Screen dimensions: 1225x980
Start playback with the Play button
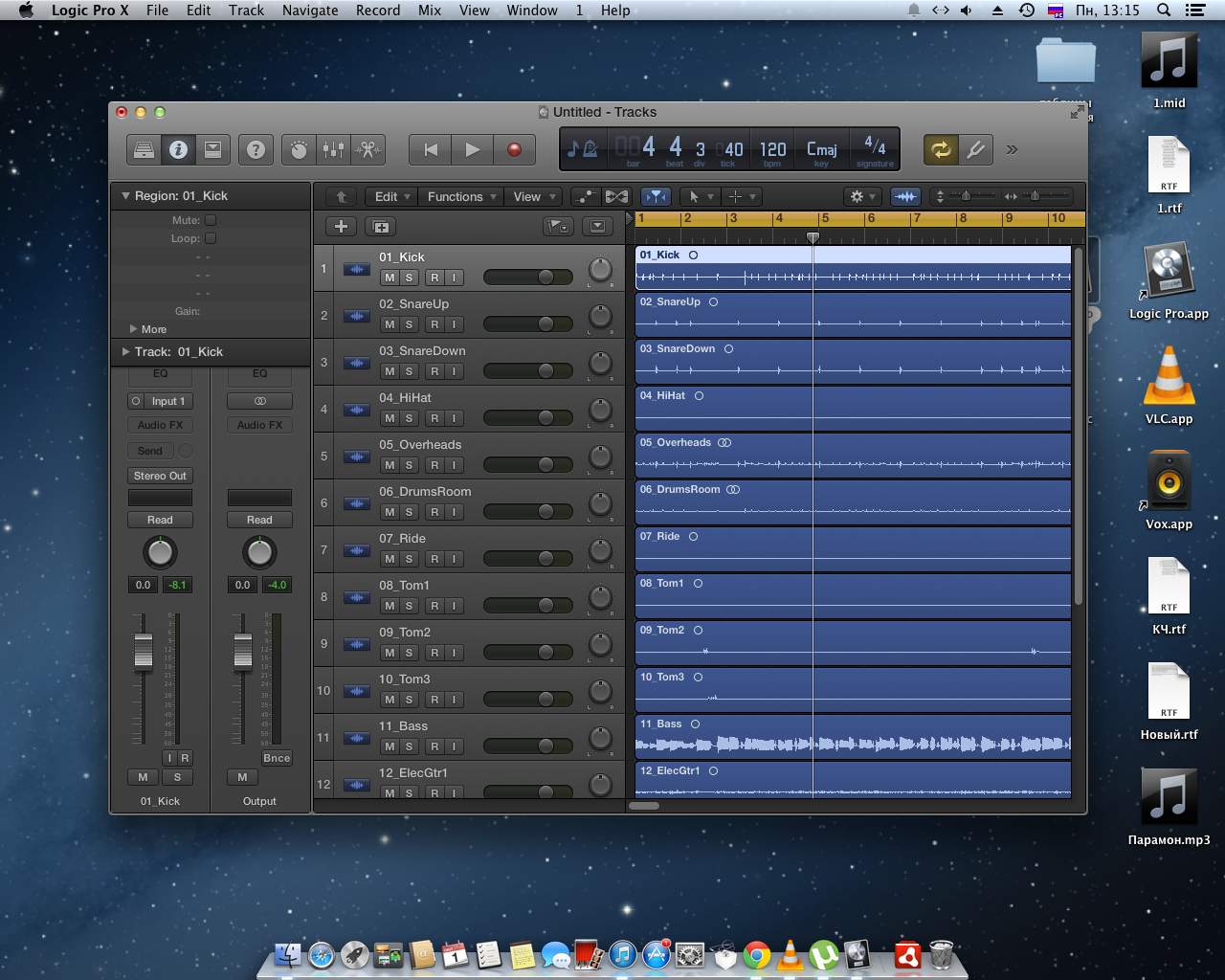click(472, 149)
